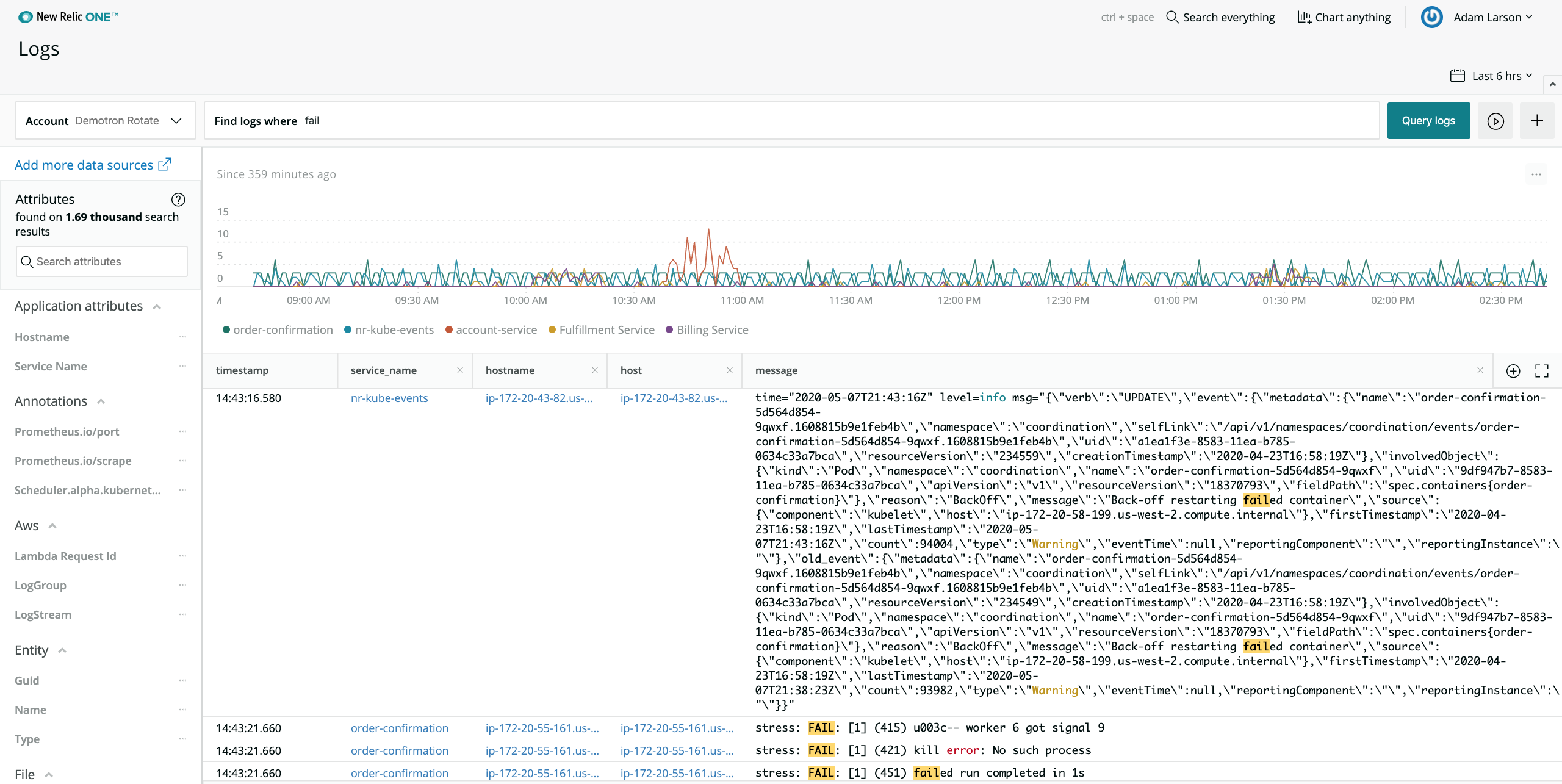This screenshot has height=784, width=1562.
Task: Collapse the Aws section
Action: click(52, 525)
